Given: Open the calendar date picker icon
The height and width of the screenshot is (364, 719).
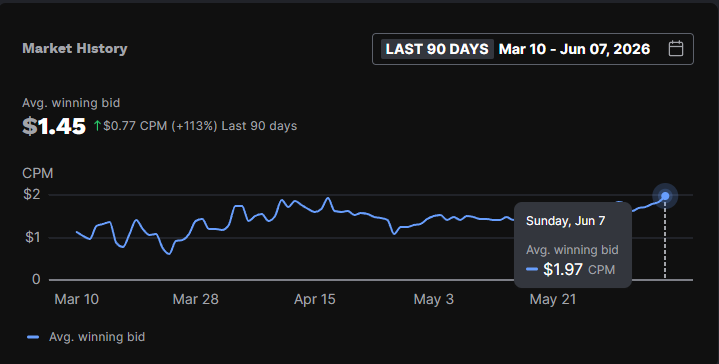Looking at the screenshot, I should click(x=675, y=49).
